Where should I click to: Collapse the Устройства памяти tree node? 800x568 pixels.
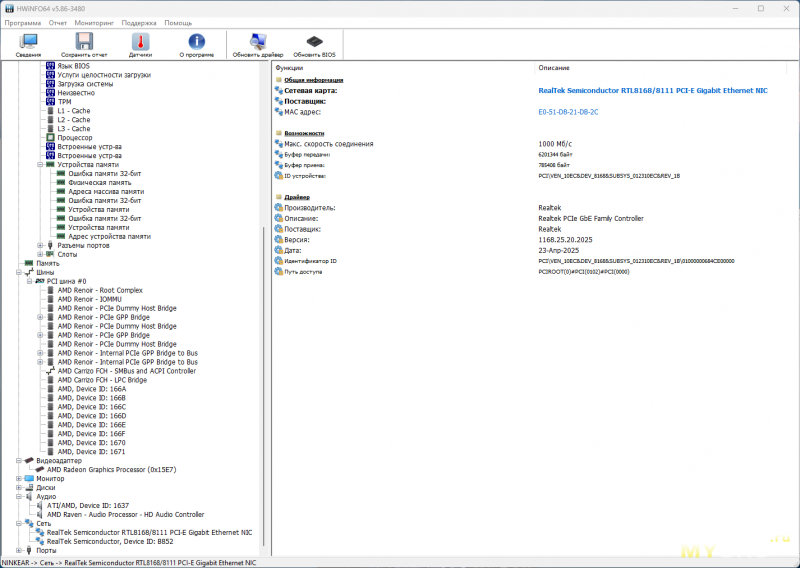click(40, 165)
